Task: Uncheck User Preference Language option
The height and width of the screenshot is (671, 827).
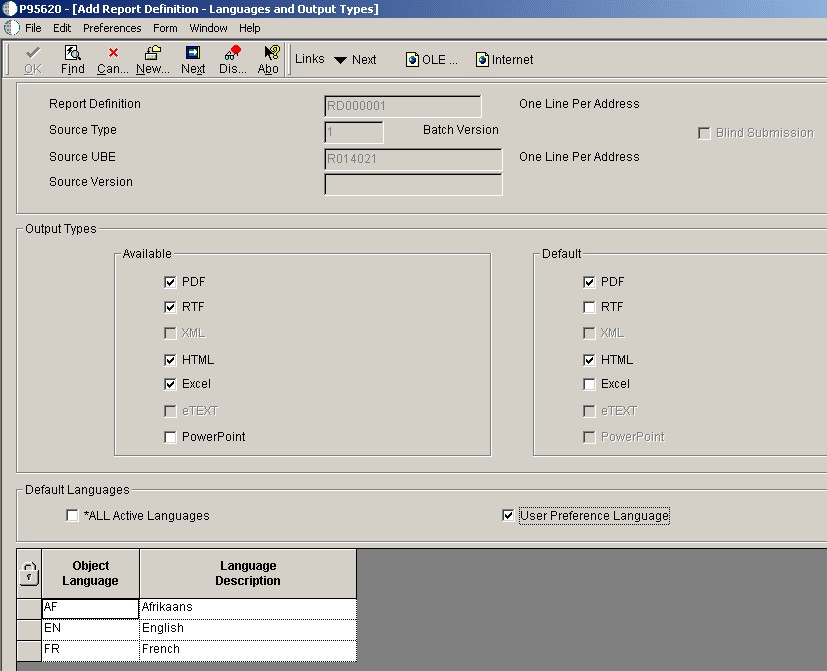Action: [x=508, y=515]
